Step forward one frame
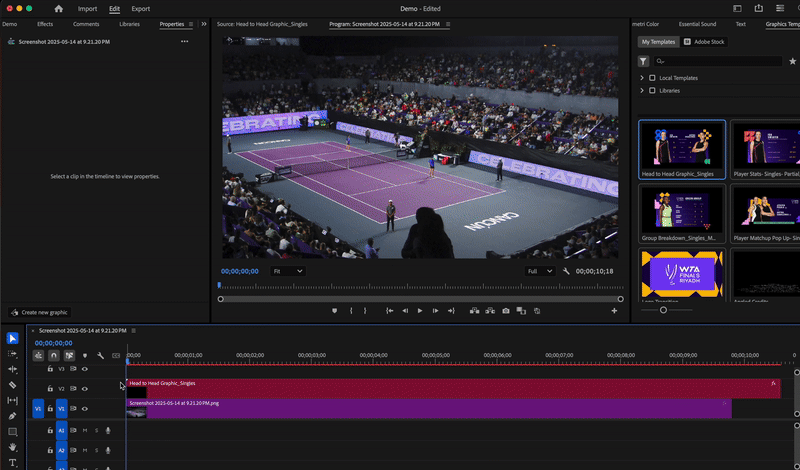The height and width of the screenshot is (470, 800). [x=435, y=311]
